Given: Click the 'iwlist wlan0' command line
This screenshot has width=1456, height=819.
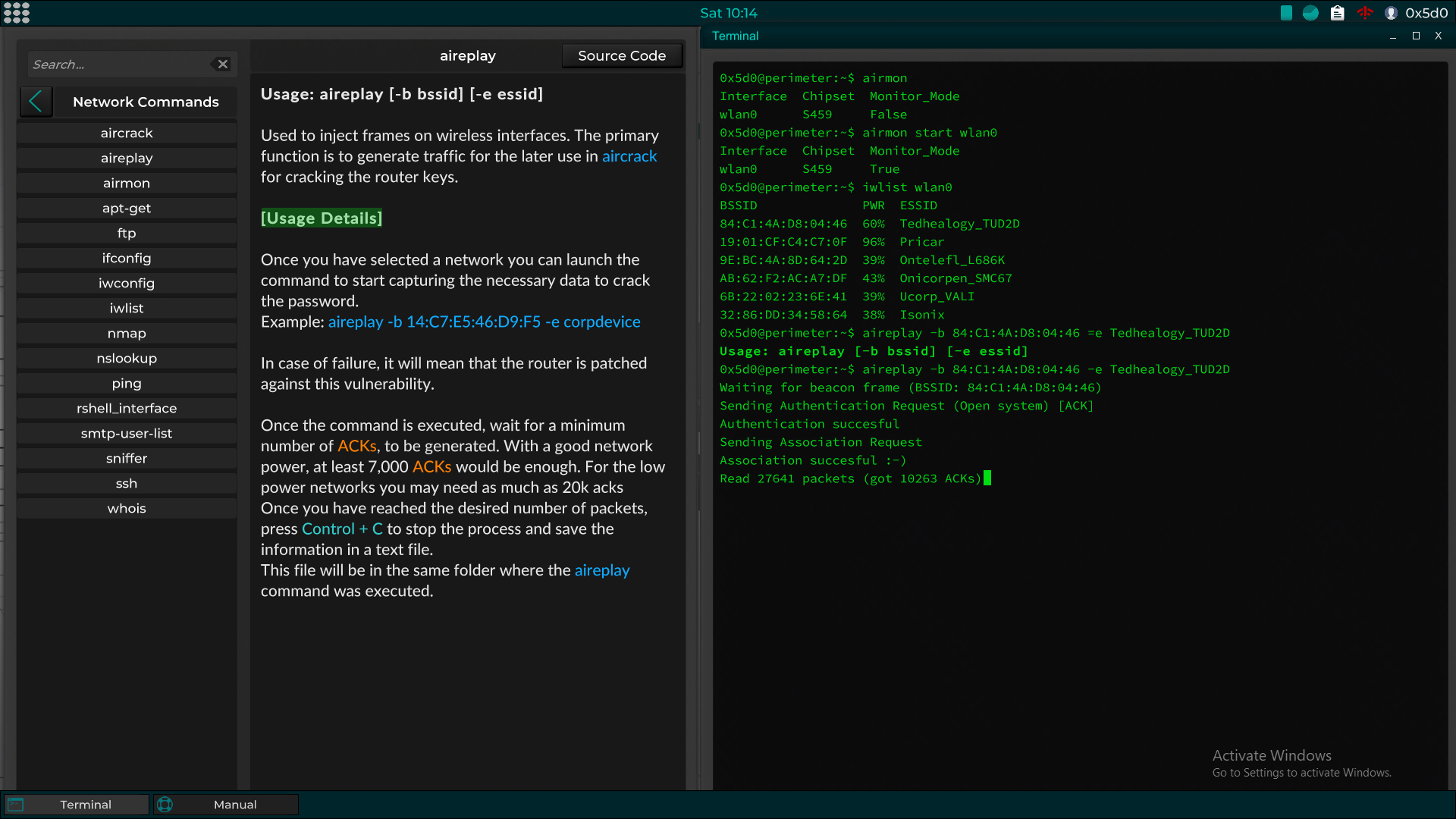Looking at the screenshot, I should (x=836, y=187).
